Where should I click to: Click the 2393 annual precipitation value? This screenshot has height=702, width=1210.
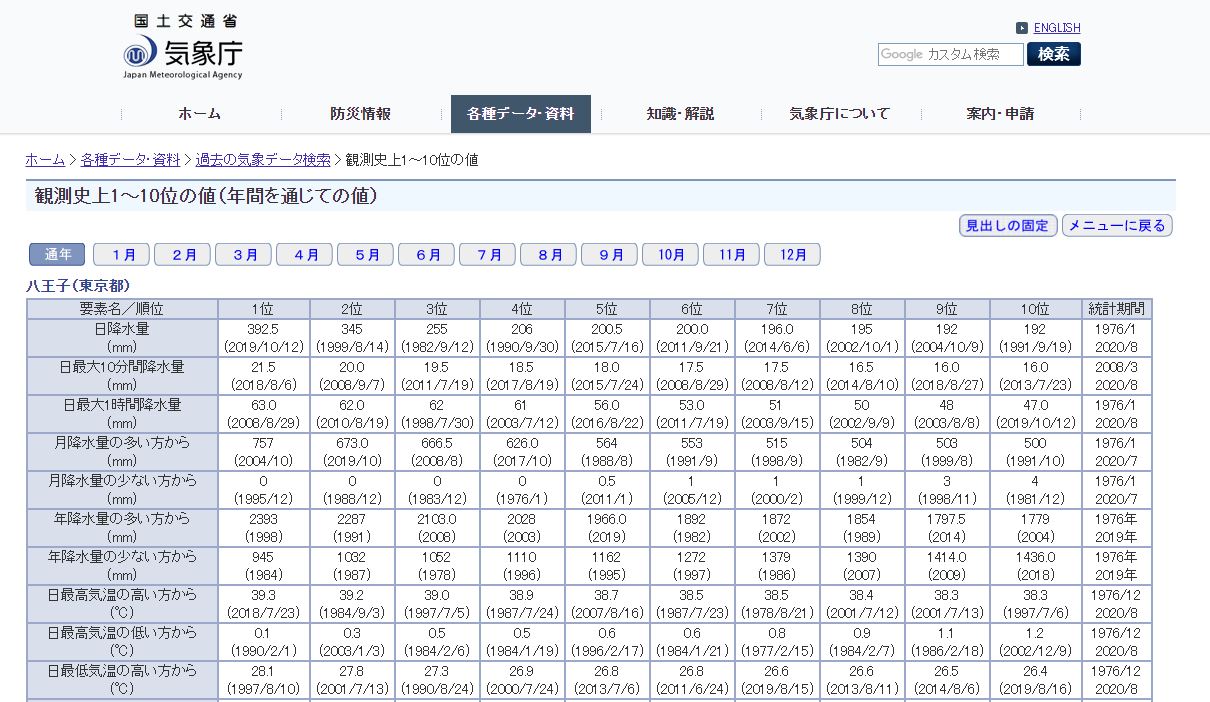pyautogui.click(x=263, y=519)
